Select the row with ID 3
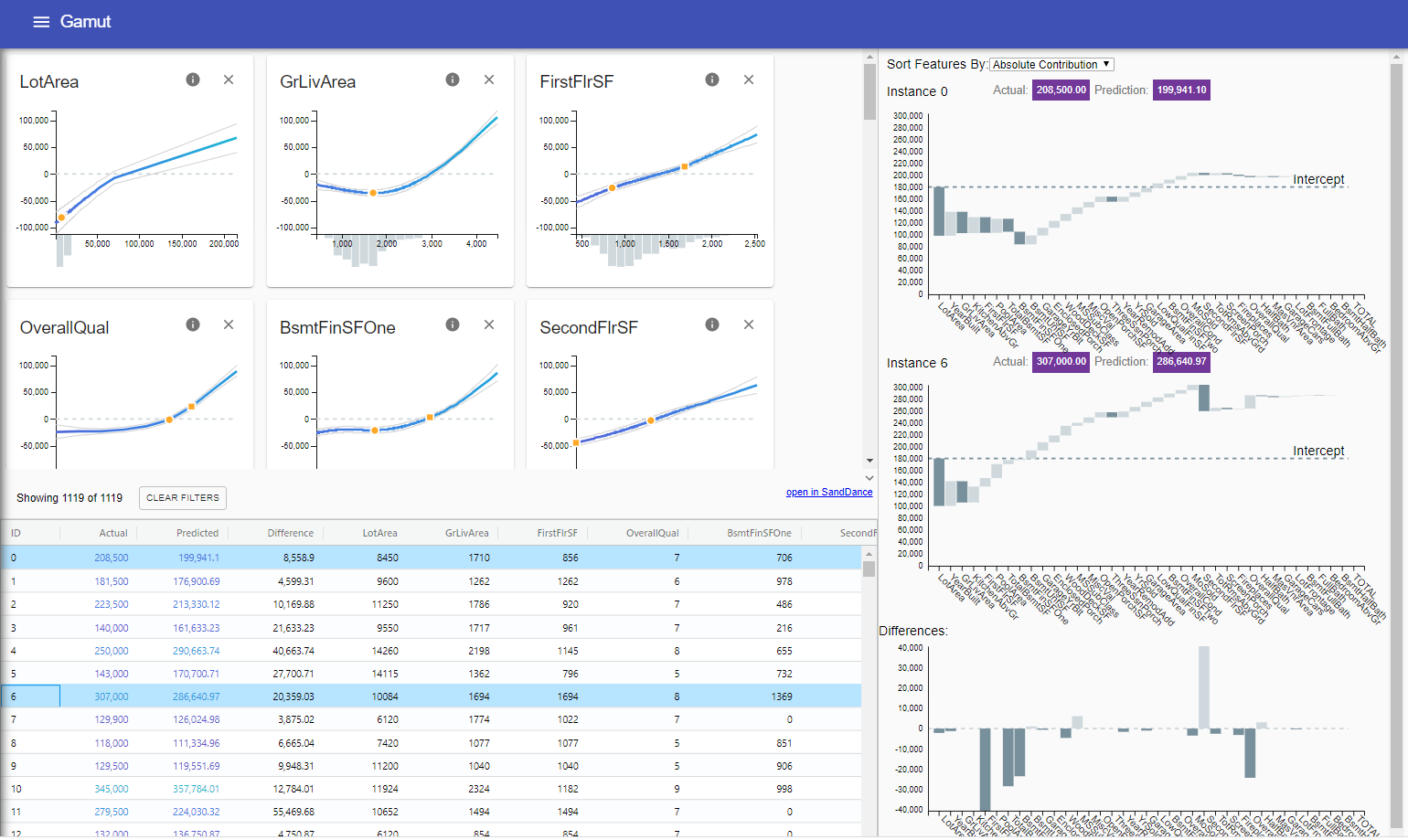Viewport: 1408px width, 840px height. tap(366, 627)
